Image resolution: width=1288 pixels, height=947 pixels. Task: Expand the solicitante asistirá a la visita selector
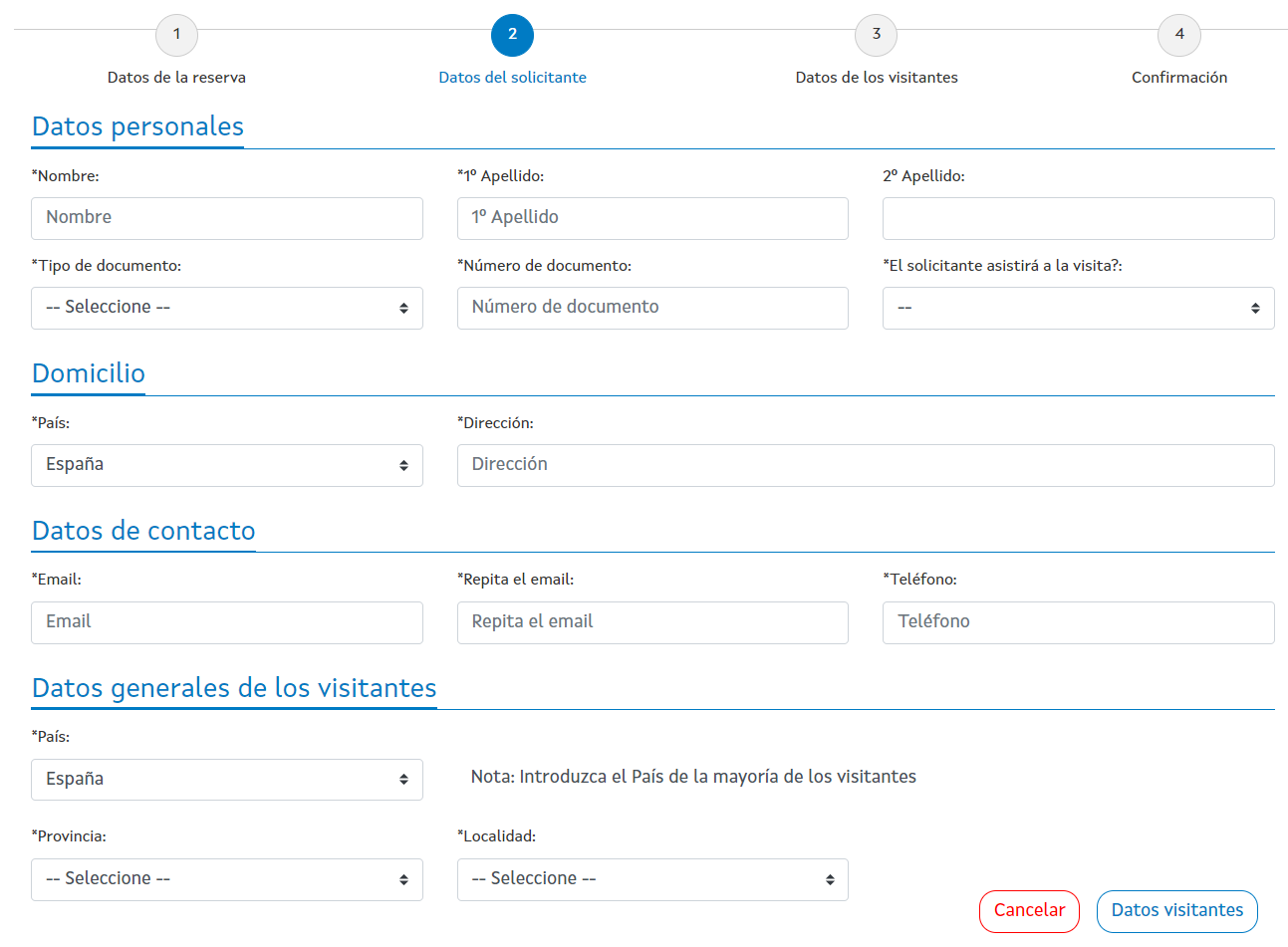click(1078, 308)
